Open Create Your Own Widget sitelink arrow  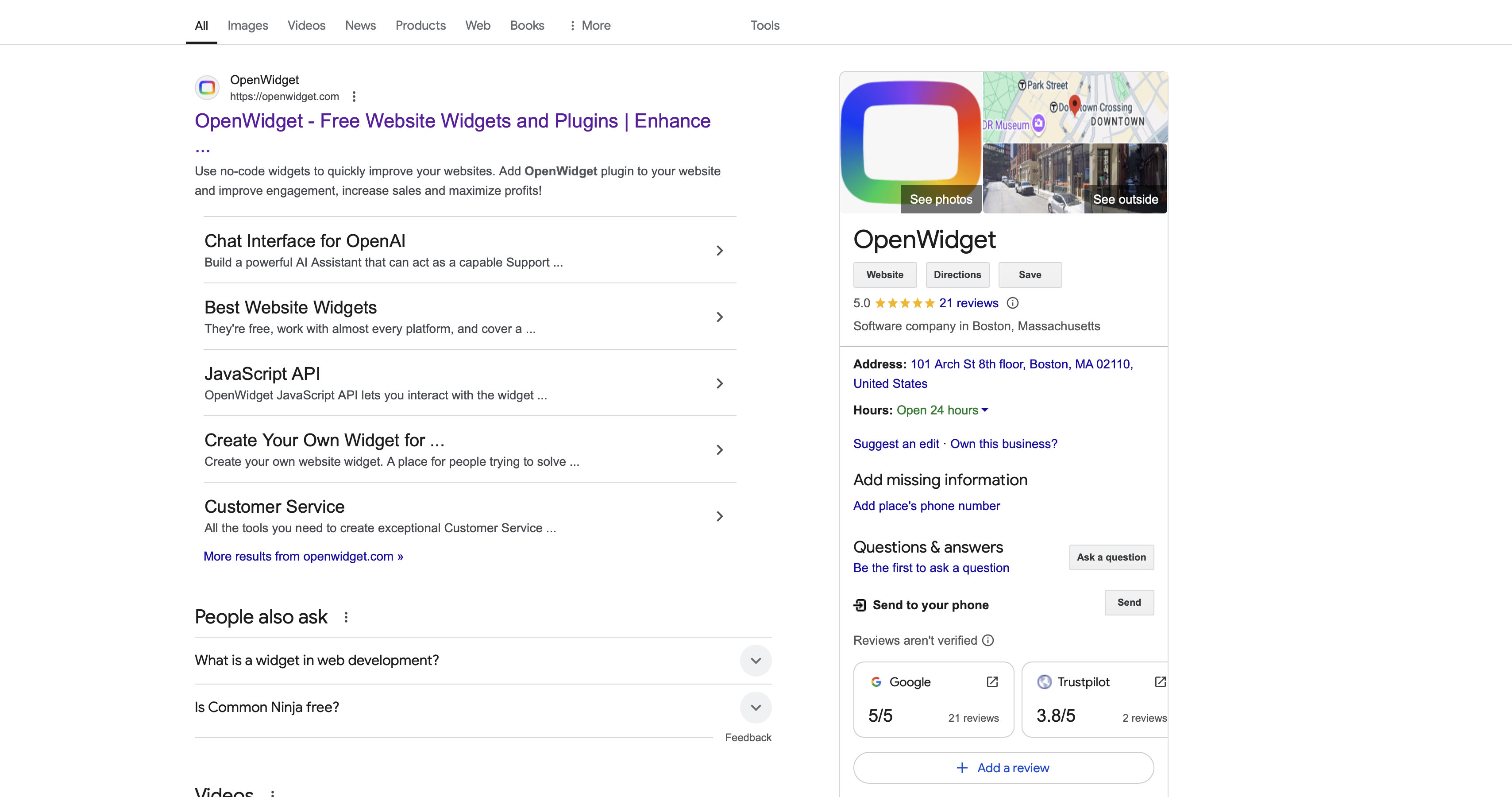(720, 450)
